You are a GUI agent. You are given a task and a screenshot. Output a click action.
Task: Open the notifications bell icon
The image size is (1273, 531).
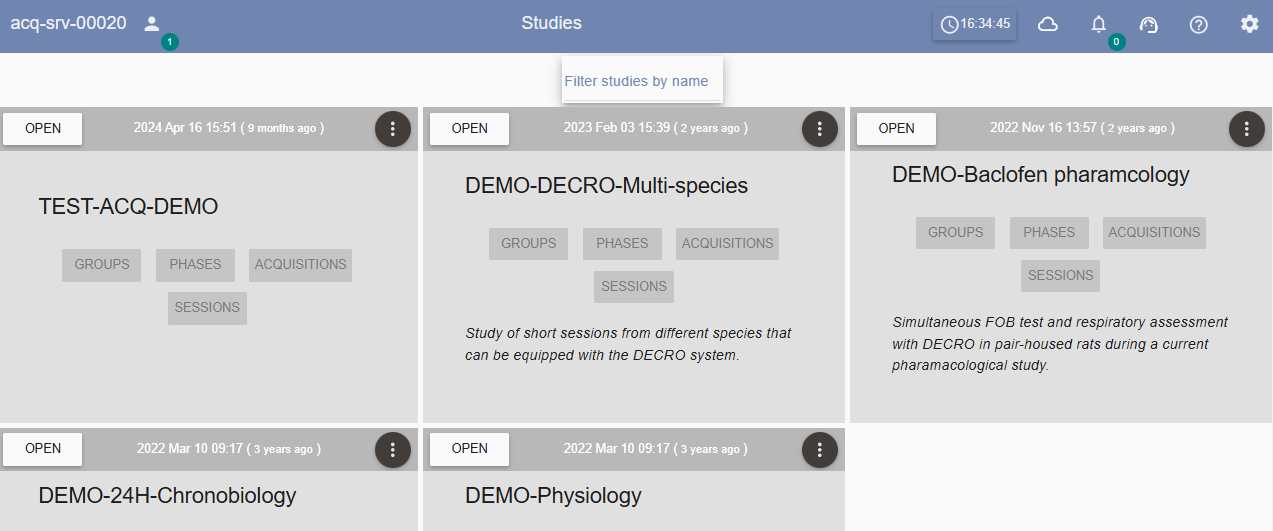(x=1099, y=24)
